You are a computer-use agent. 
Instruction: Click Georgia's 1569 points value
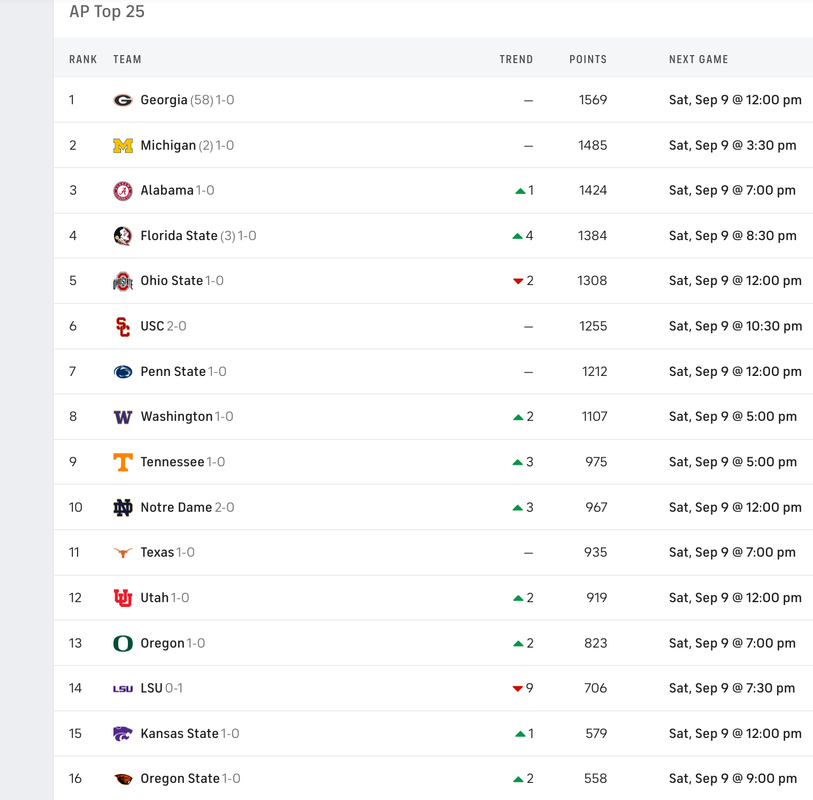pos(593,100)
